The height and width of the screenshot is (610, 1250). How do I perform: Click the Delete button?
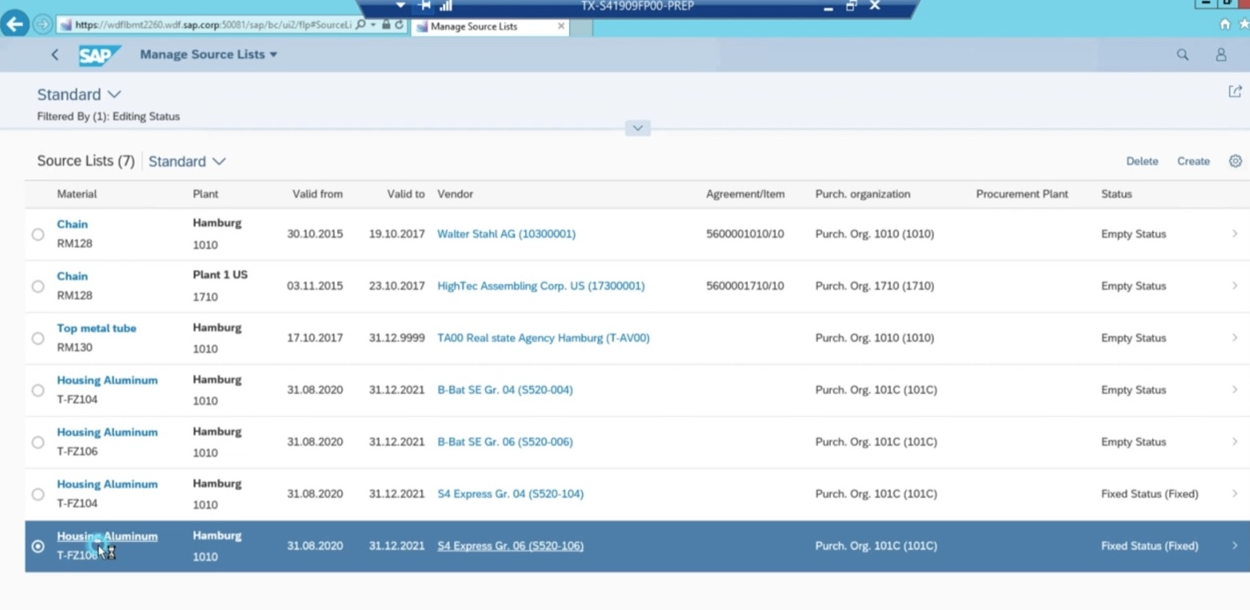click(1142, 161)
